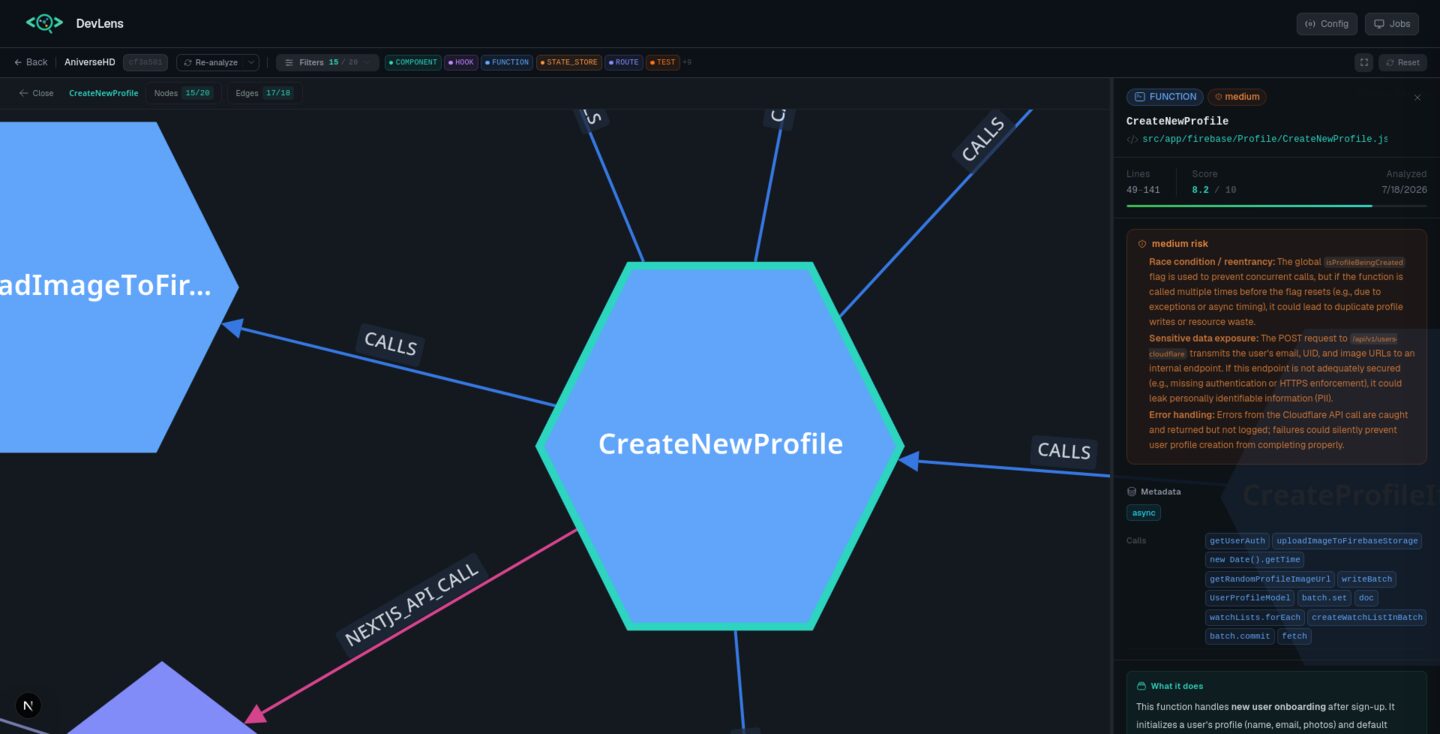The image size is (1440, 734).
Task: Click the uploadImageToFirebaseStorage call tag
Action: tap(1347, 541)
